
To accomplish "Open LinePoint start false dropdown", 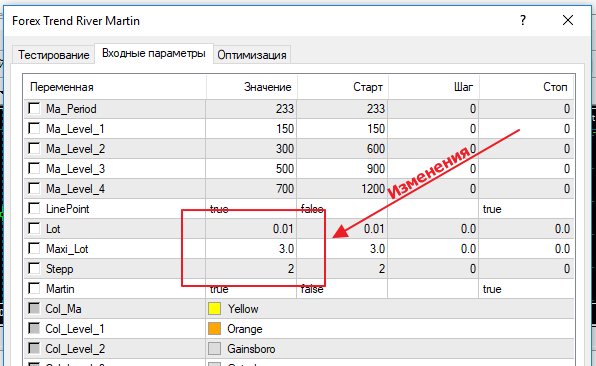I will click(342, 209).
